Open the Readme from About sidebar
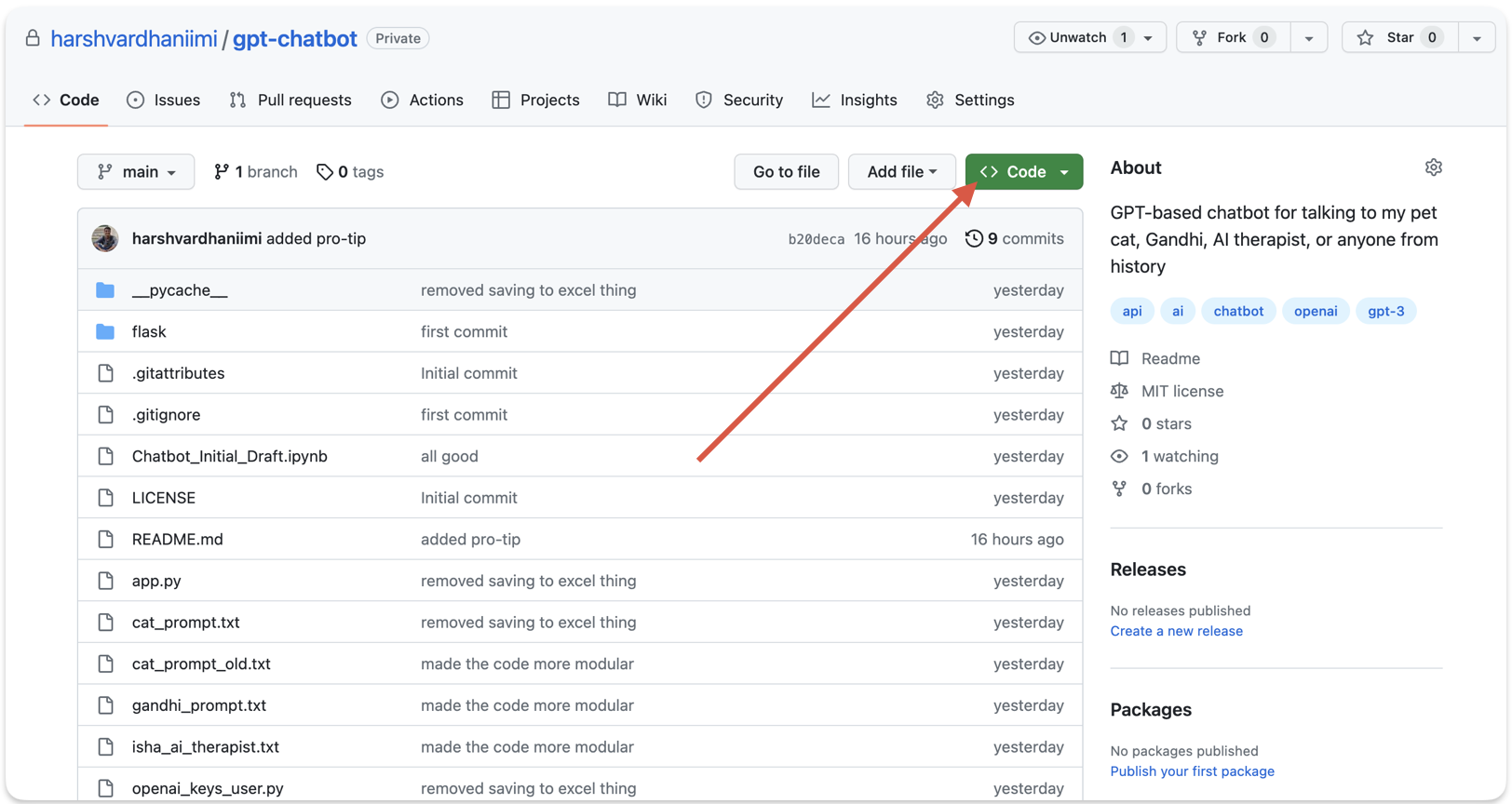Viewport: 1512px width, 804px height. 1169,358
